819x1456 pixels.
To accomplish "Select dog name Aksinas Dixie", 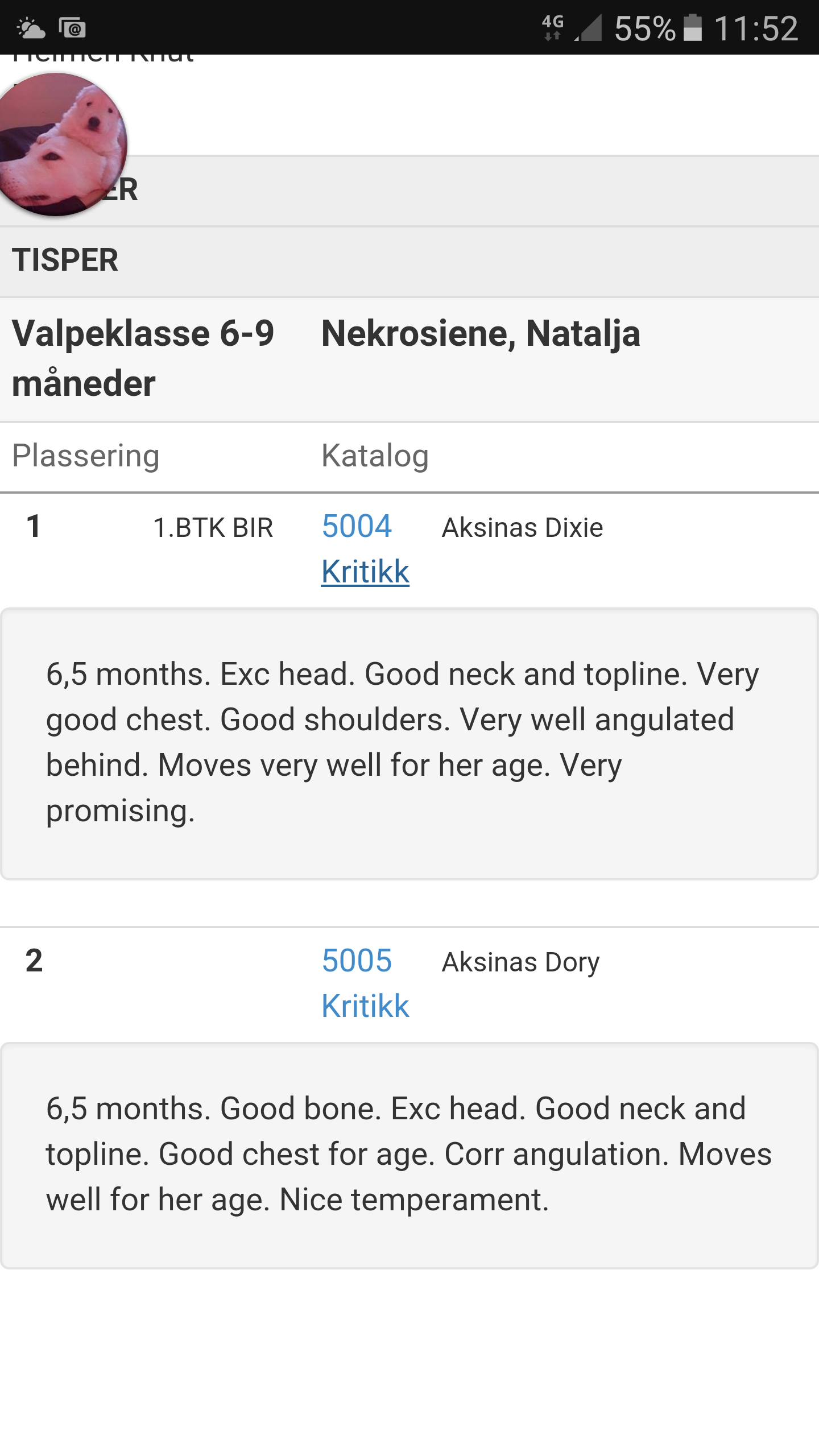I will tap(522, 528).
